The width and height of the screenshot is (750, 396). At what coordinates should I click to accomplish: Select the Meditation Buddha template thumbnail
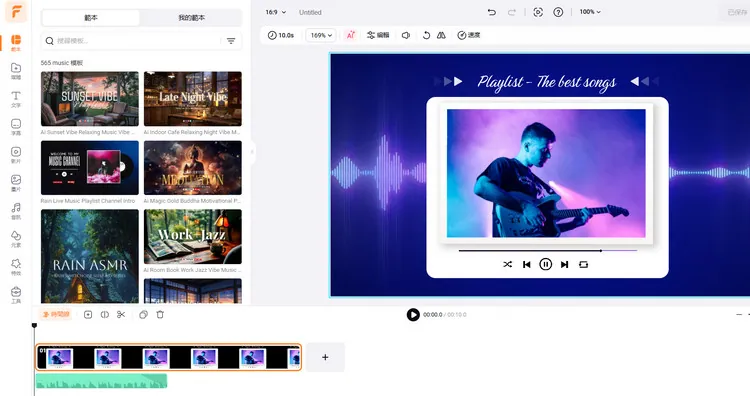click(193, 167)
